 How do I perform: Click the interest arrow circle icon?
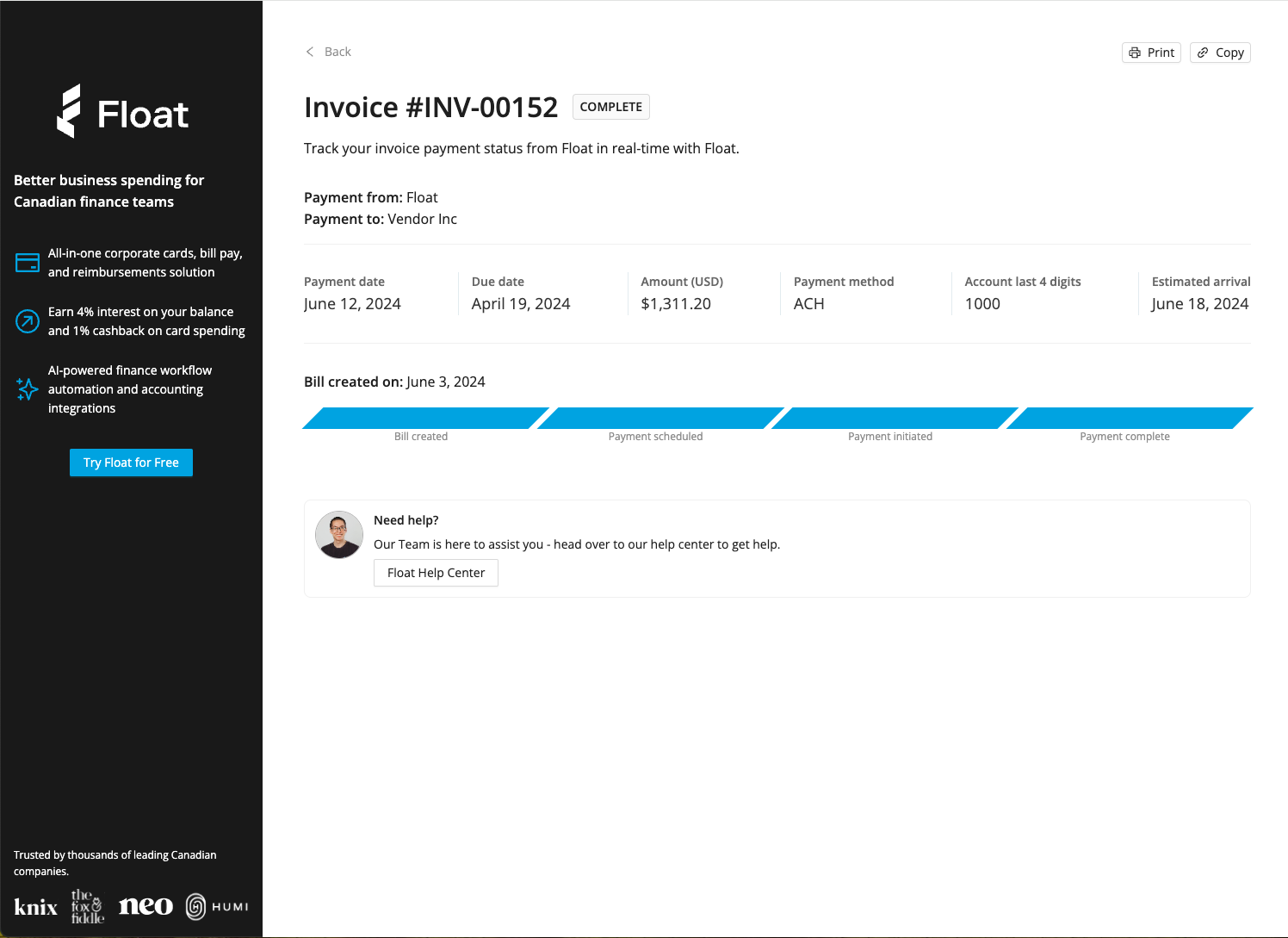click(x=28, y=321)
